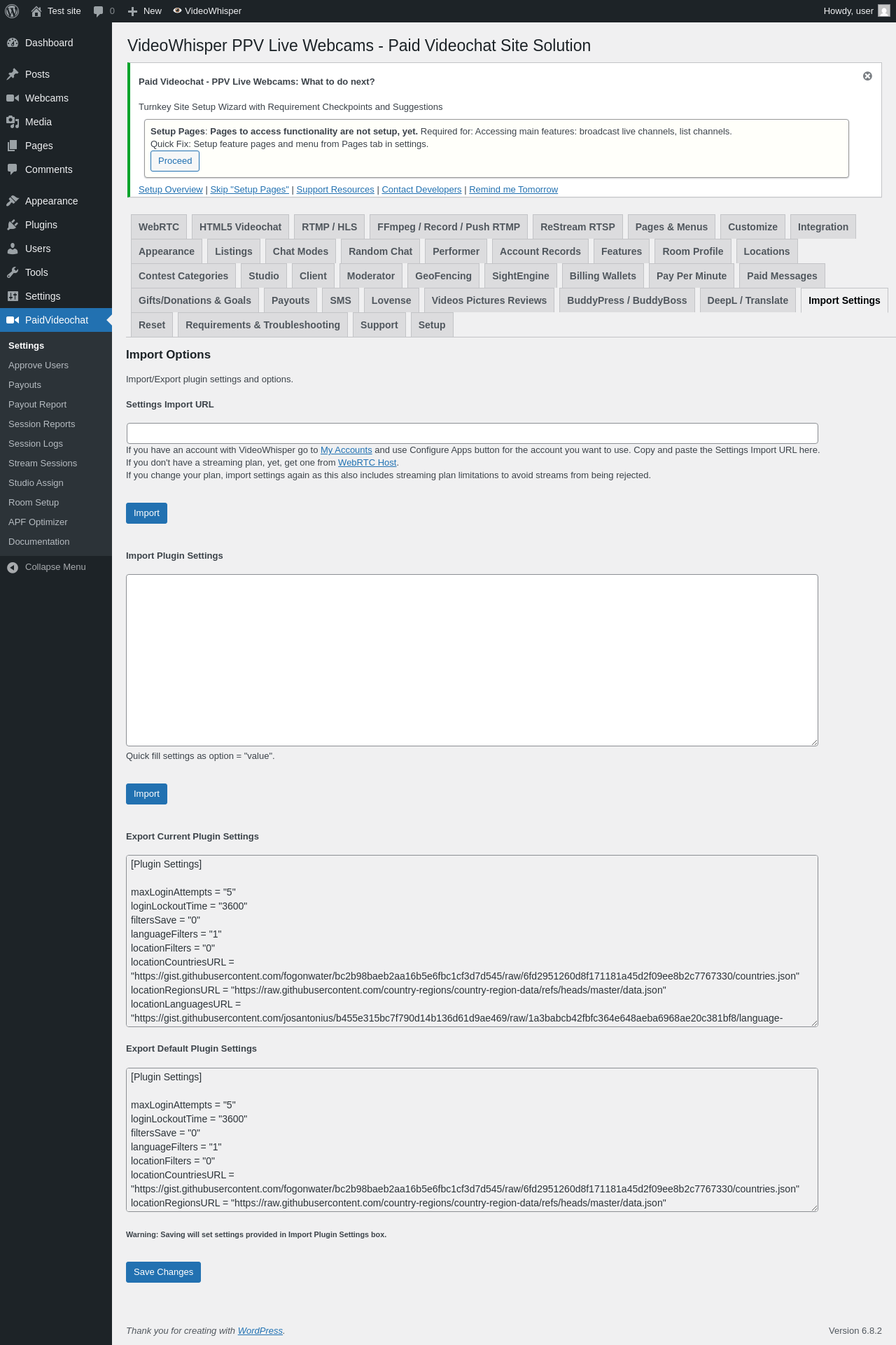Open the Setup Overview link
This screenshot has width=896, height=1345.
[x=171, y=190]
